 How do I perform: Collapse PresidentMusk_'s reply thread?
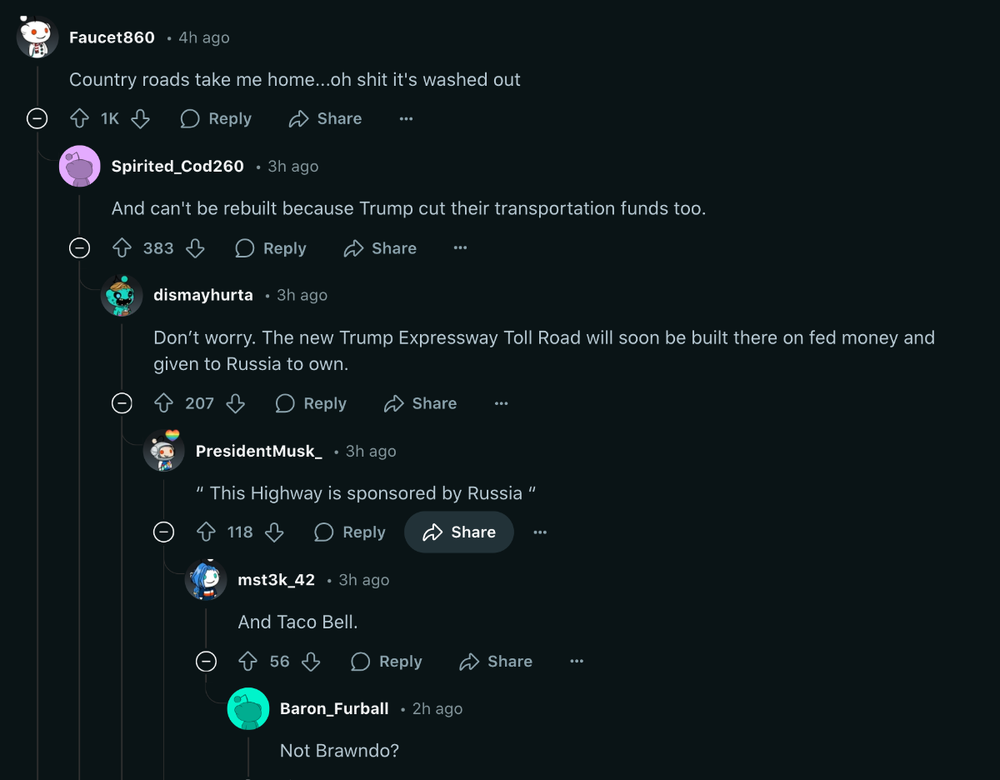coord(164,532)
